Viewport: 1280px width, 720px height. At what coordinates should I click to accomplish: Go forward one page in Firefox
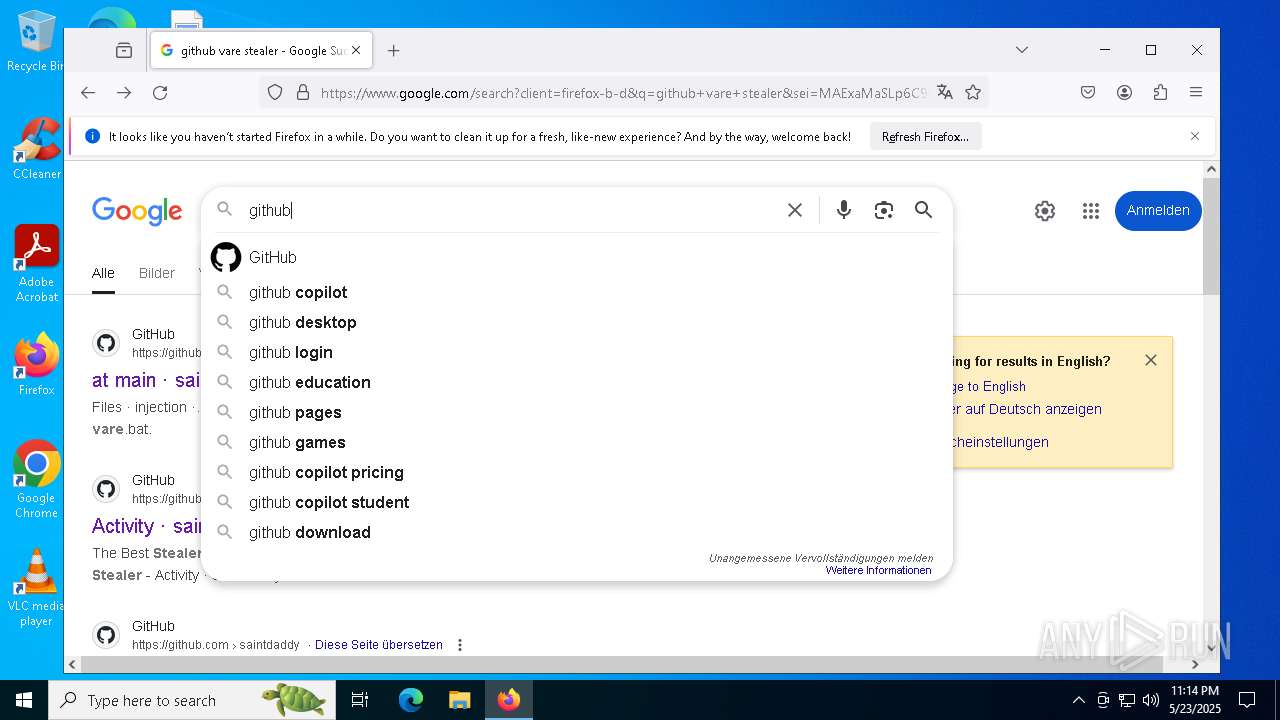[124, 93]
